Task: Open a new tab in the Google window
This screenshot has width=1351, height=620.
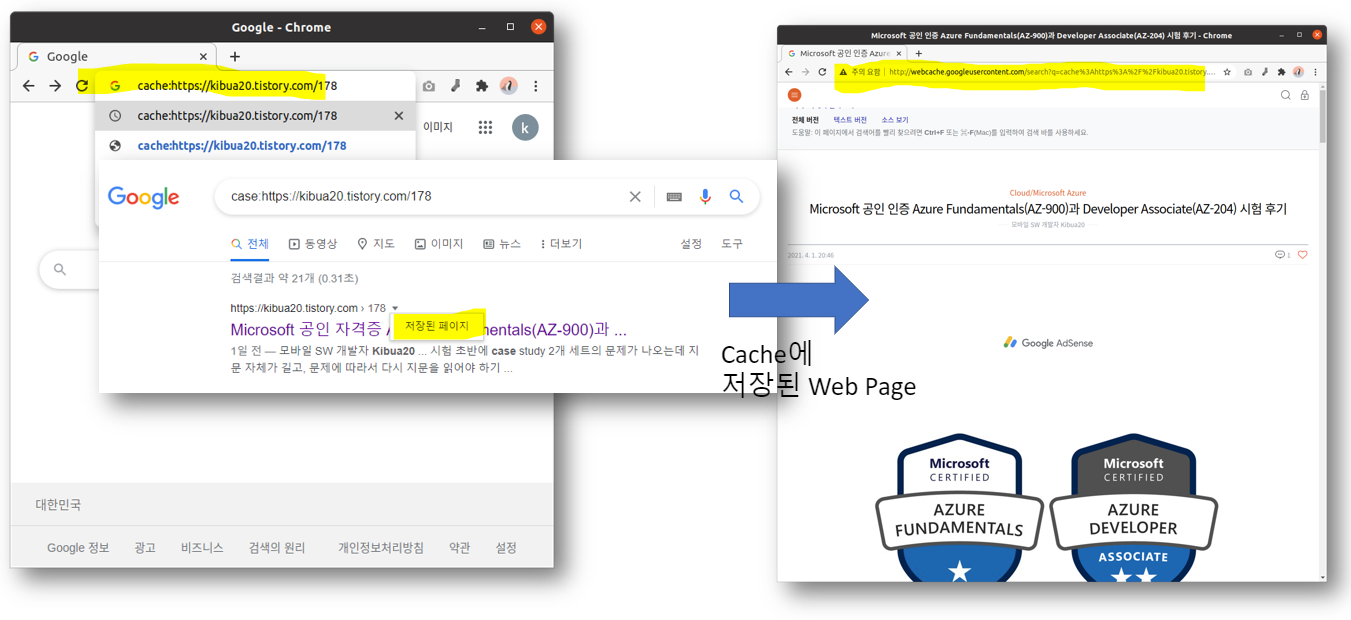Action: 235,57
